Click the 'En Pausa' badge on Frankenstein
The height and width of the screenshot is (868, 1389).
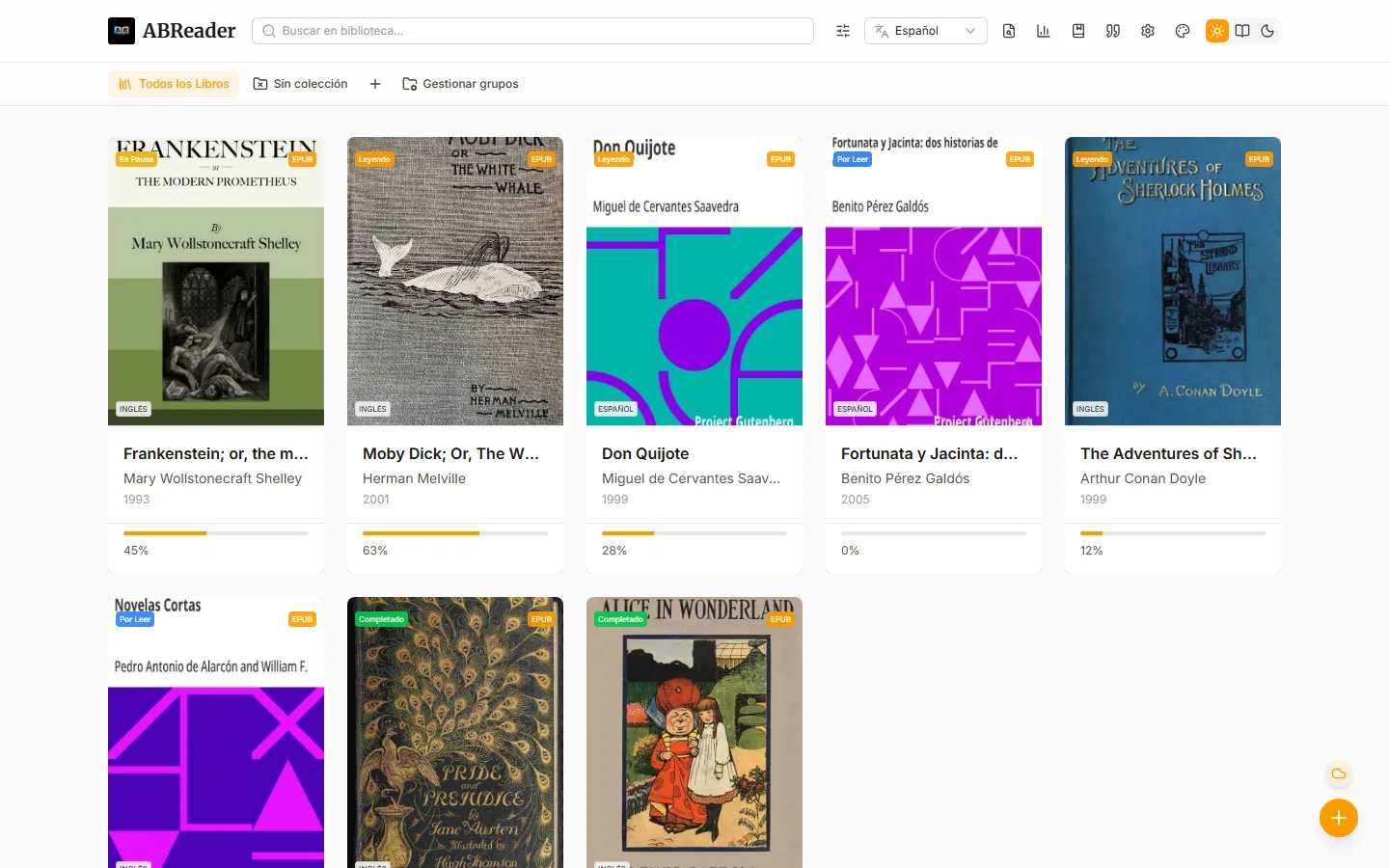(x=136, y=159)
